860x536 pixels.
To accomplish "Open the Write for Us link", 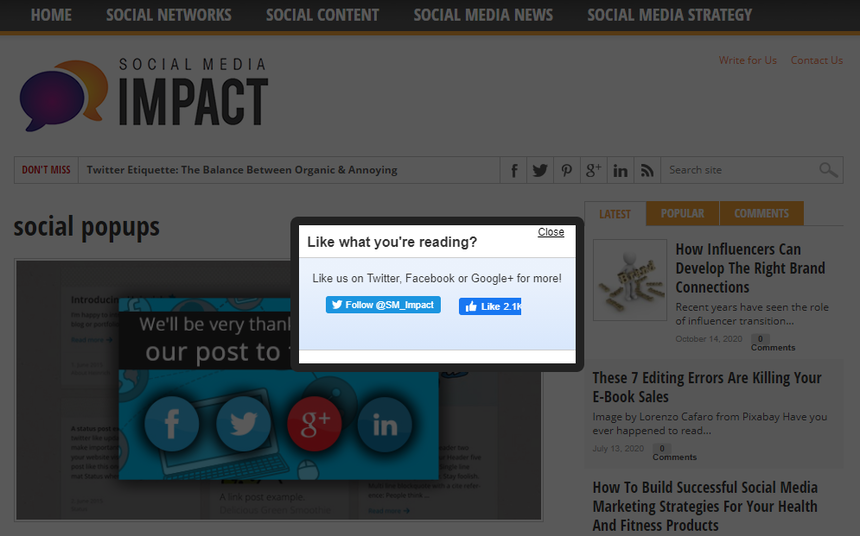I will coord(747,60).
